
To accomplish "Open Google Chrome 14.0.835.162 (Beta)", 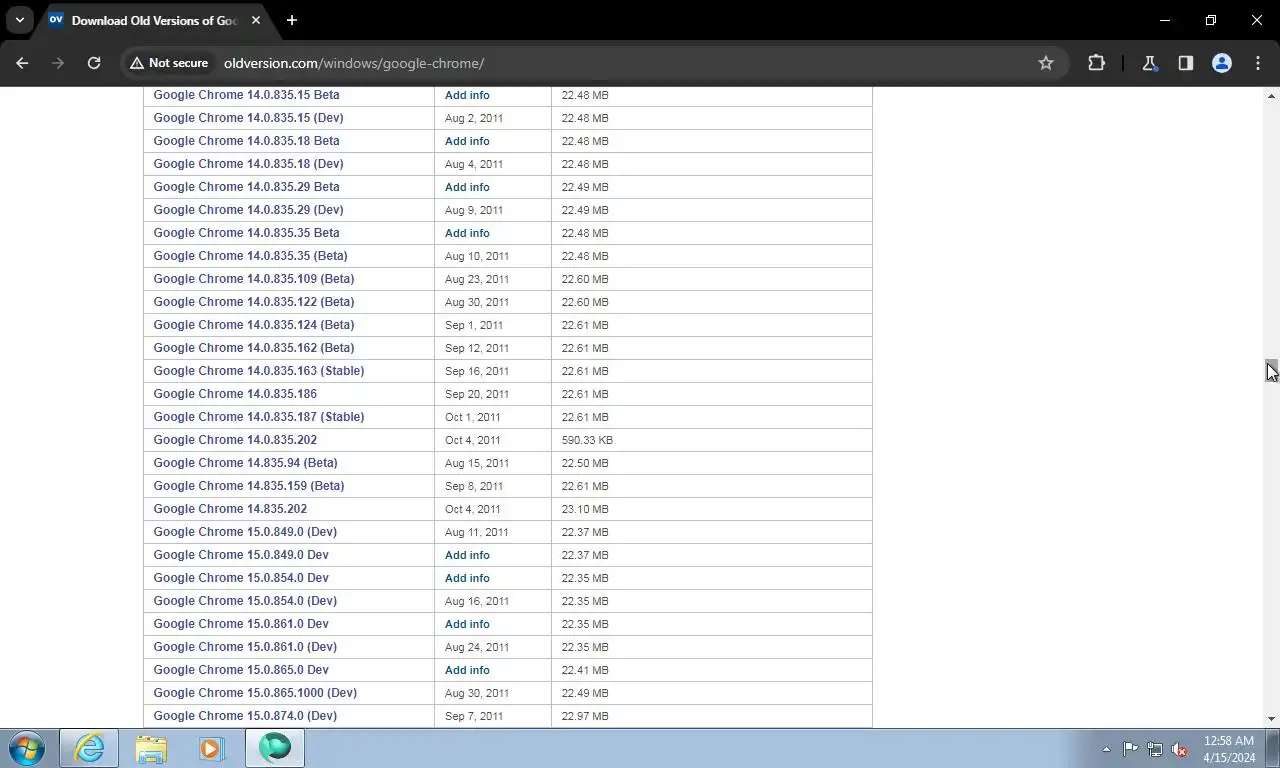I will (254, 348).
